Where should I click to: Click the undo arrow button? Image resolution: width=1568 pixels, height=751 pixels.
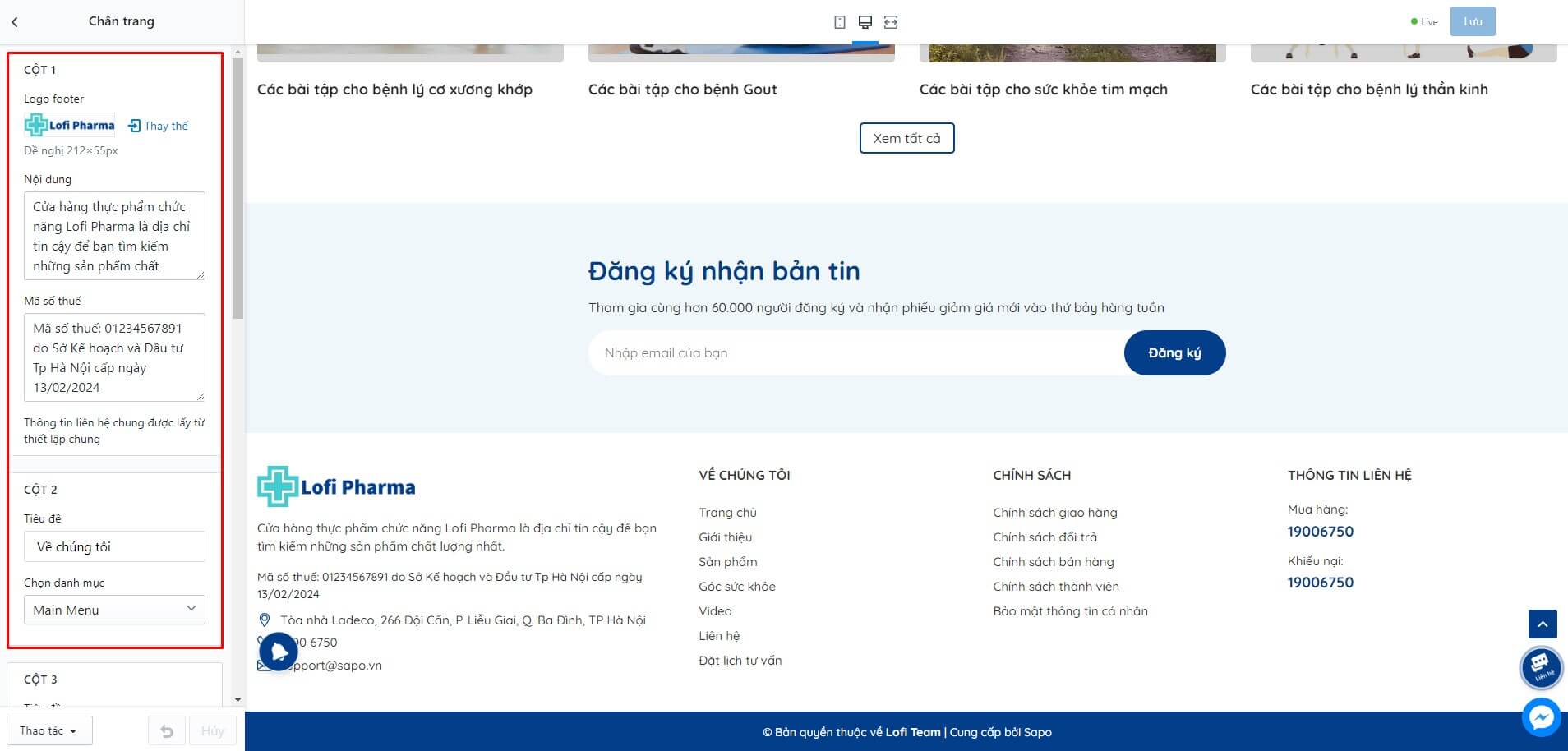click(167, 730)
